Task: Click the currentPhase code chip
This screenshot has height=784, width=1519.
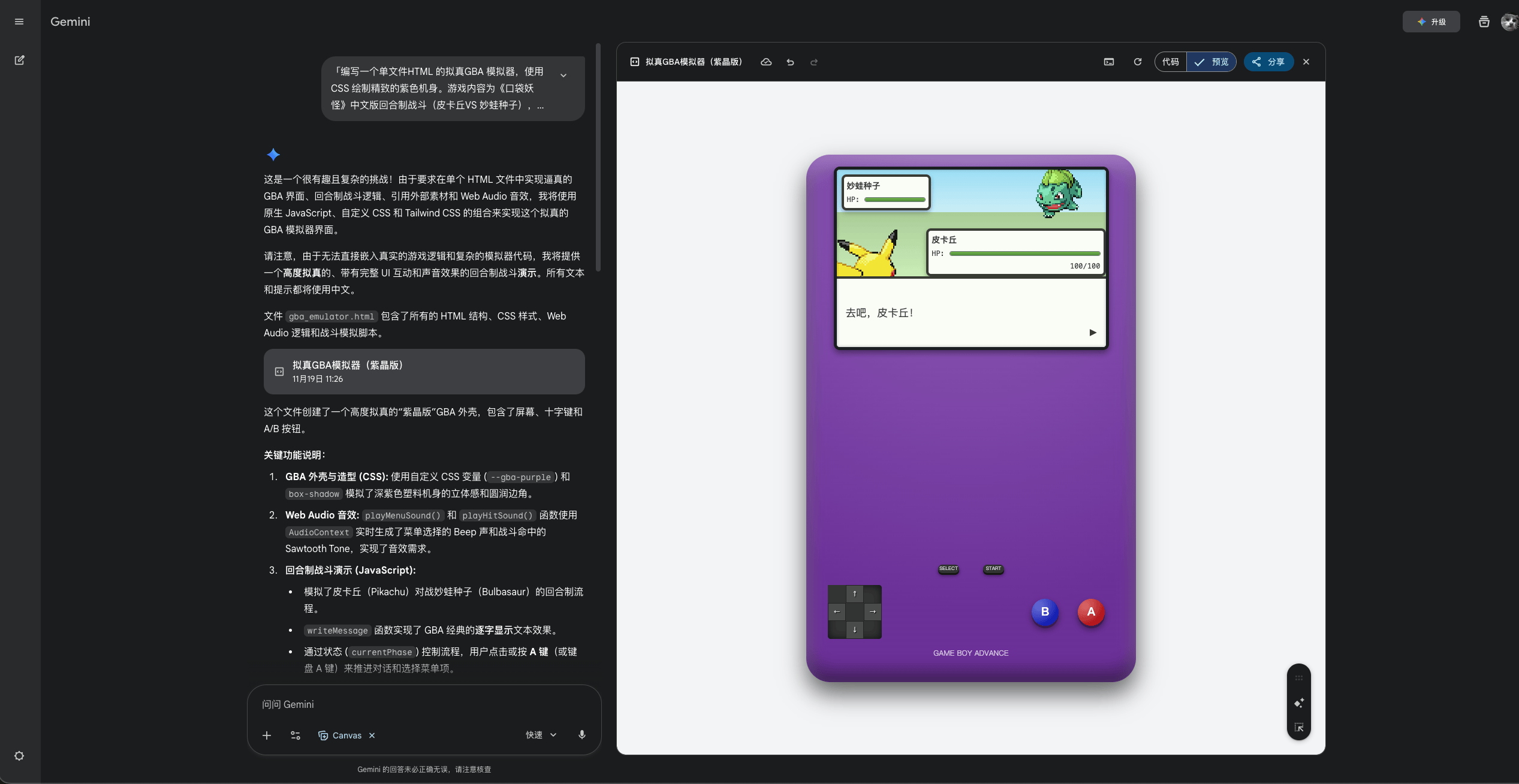Action: coord(382,652)
